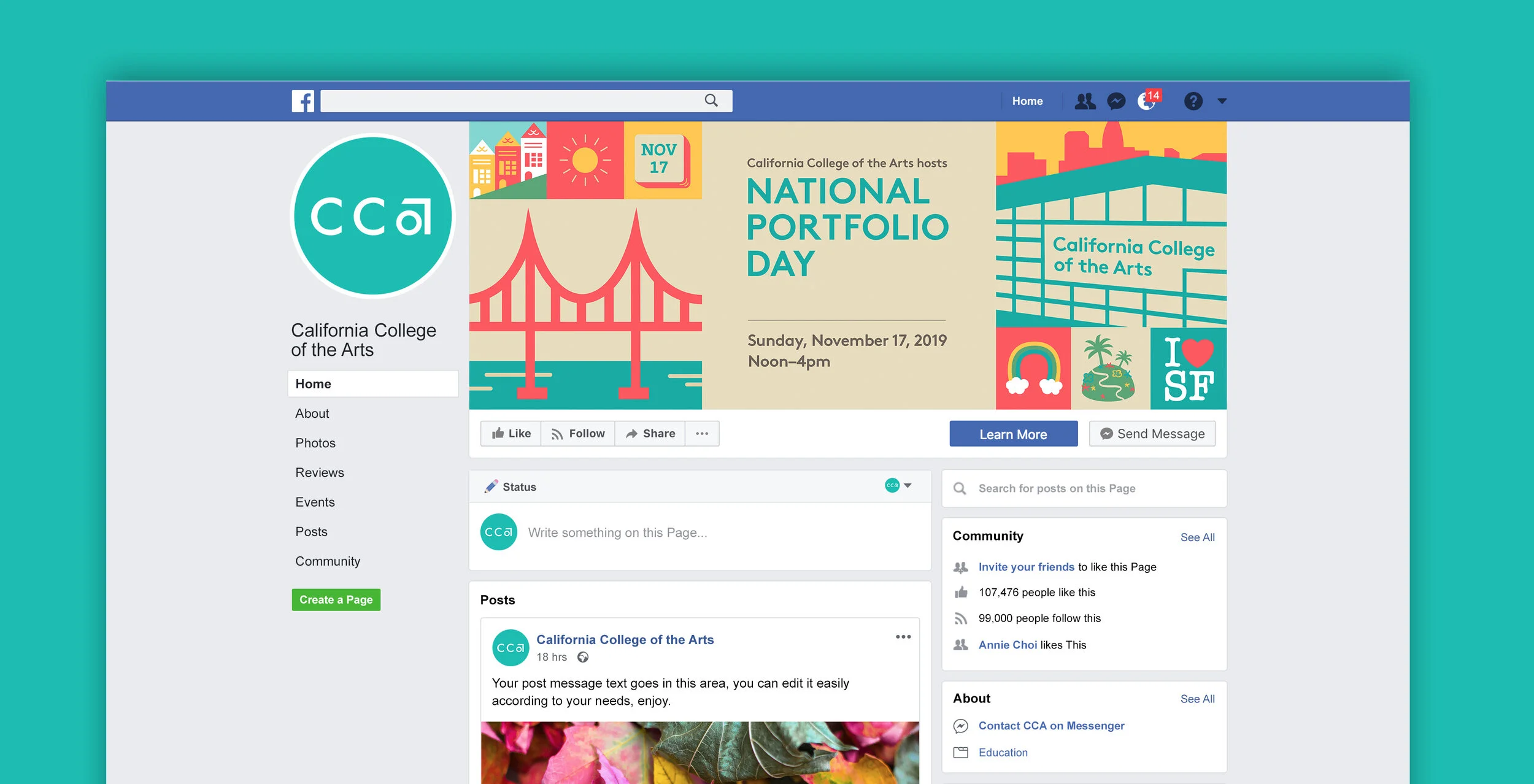Screen dimensions: 1534x784
Task: Click the post's public globe privacy icon
Action: 583,657
